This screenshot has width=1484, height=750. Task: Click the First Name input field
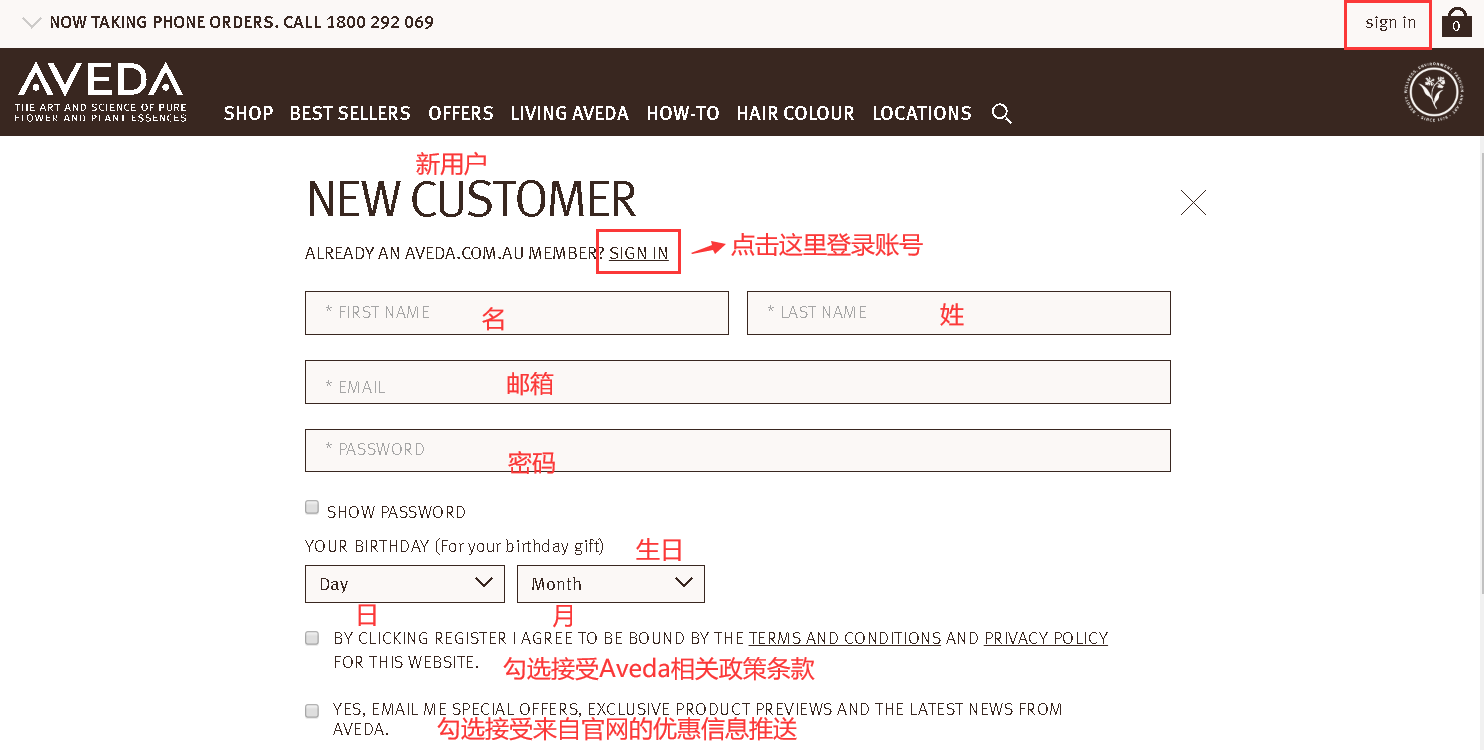(x=516, y=313)
